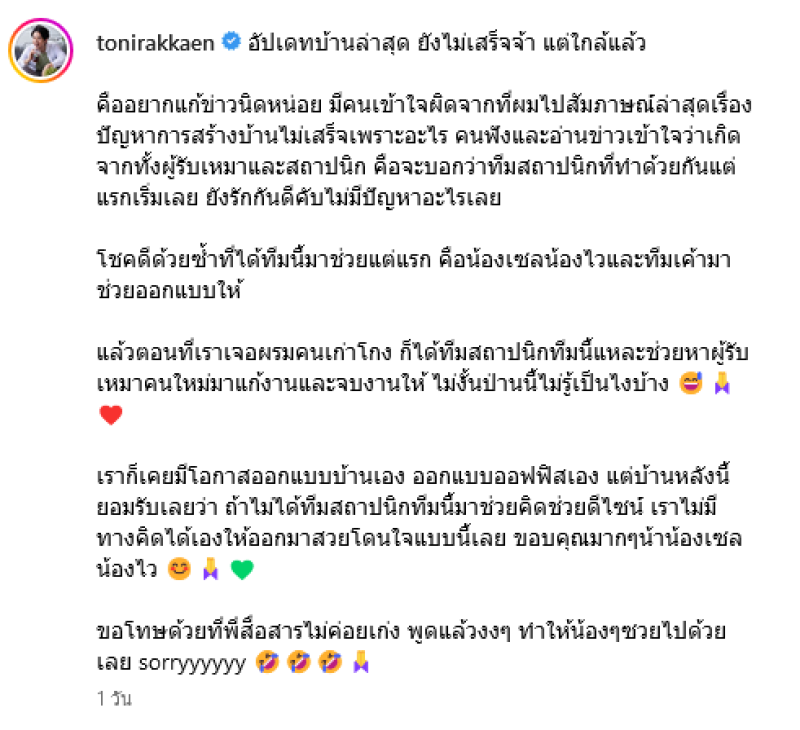Screen dimensions: 800x730
Task: Click the last praying hands emoji in the post
Action: coord(361,662)
